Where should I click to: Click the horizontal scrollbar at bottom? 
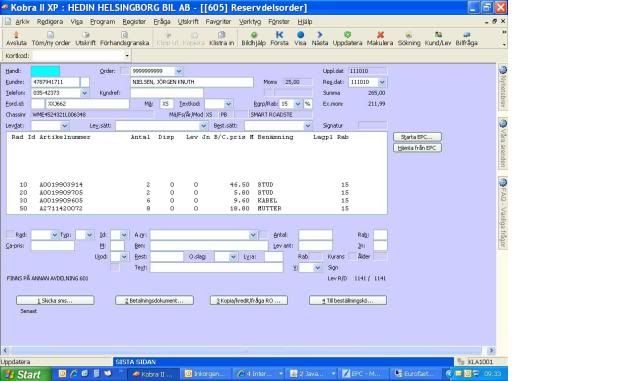[248, 350]
